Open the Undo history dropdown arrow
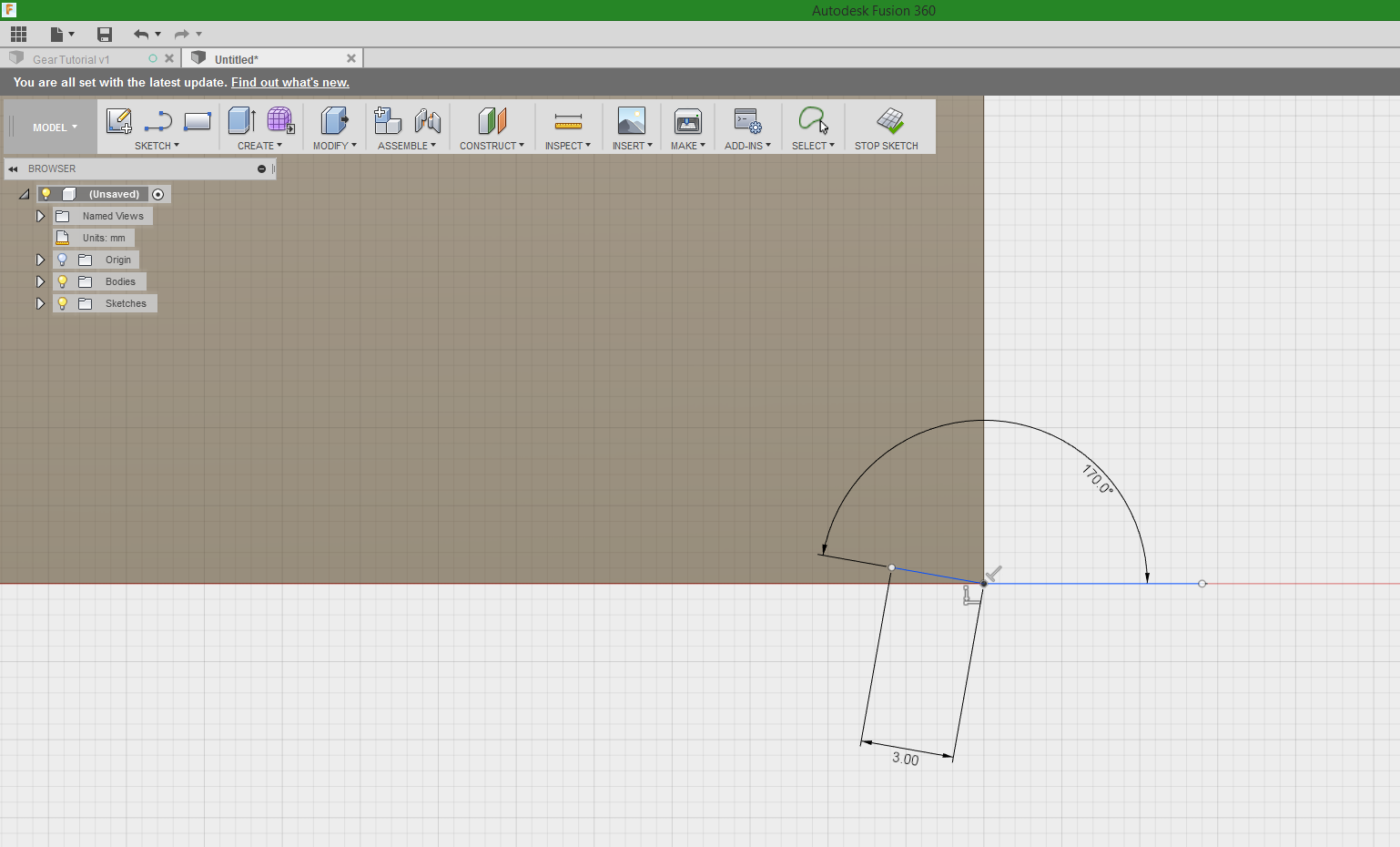Image resolution: width=1400 pixels, height=847 pixels. click(157, 35)
